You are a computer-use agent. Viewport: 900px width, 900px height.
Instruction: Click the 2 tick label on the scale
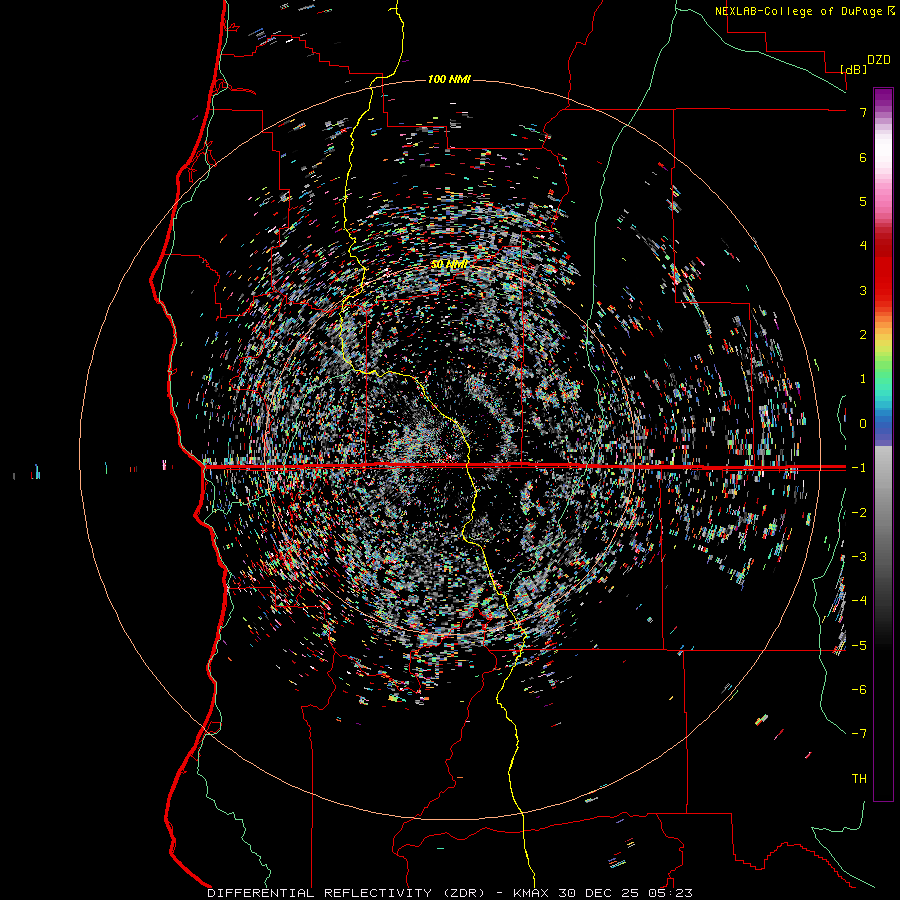click(x=863, y=334)
